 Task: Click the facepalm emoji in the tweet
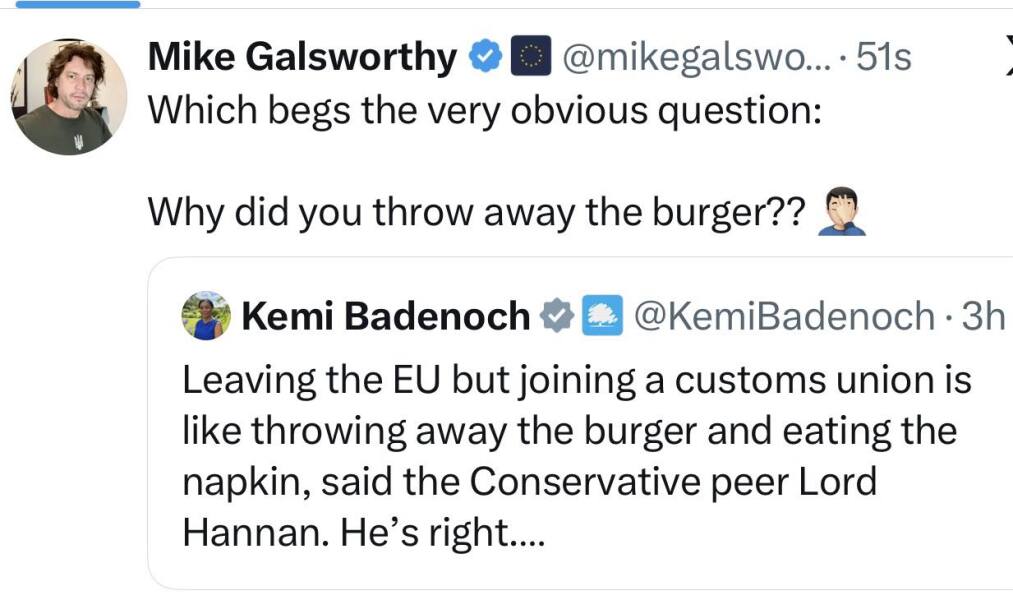tap(840, 213)
